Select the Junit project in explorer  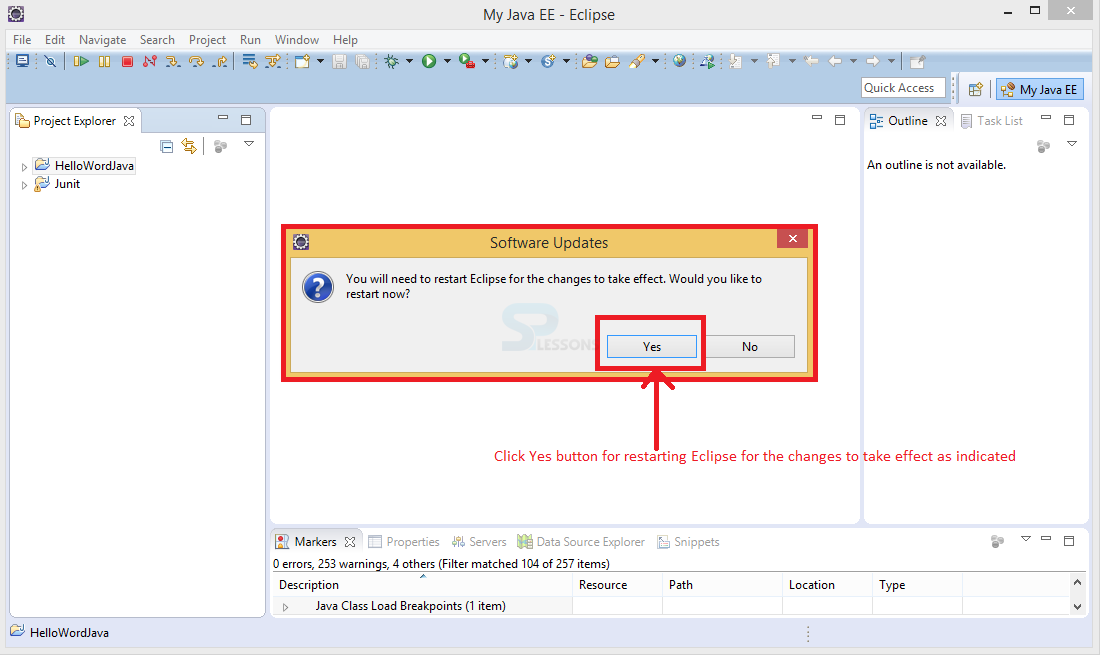(x=67, y=184)
